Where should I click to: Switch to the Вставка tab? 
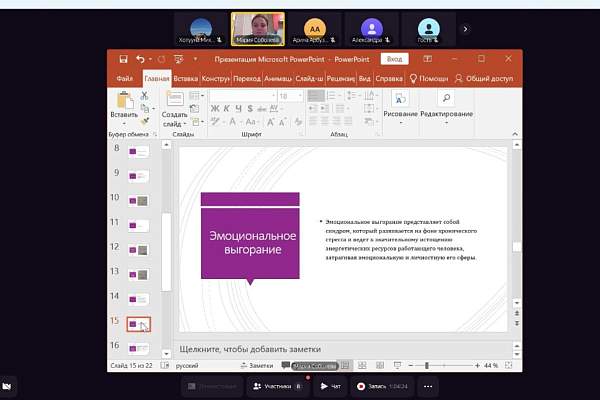tap(186, 78)
